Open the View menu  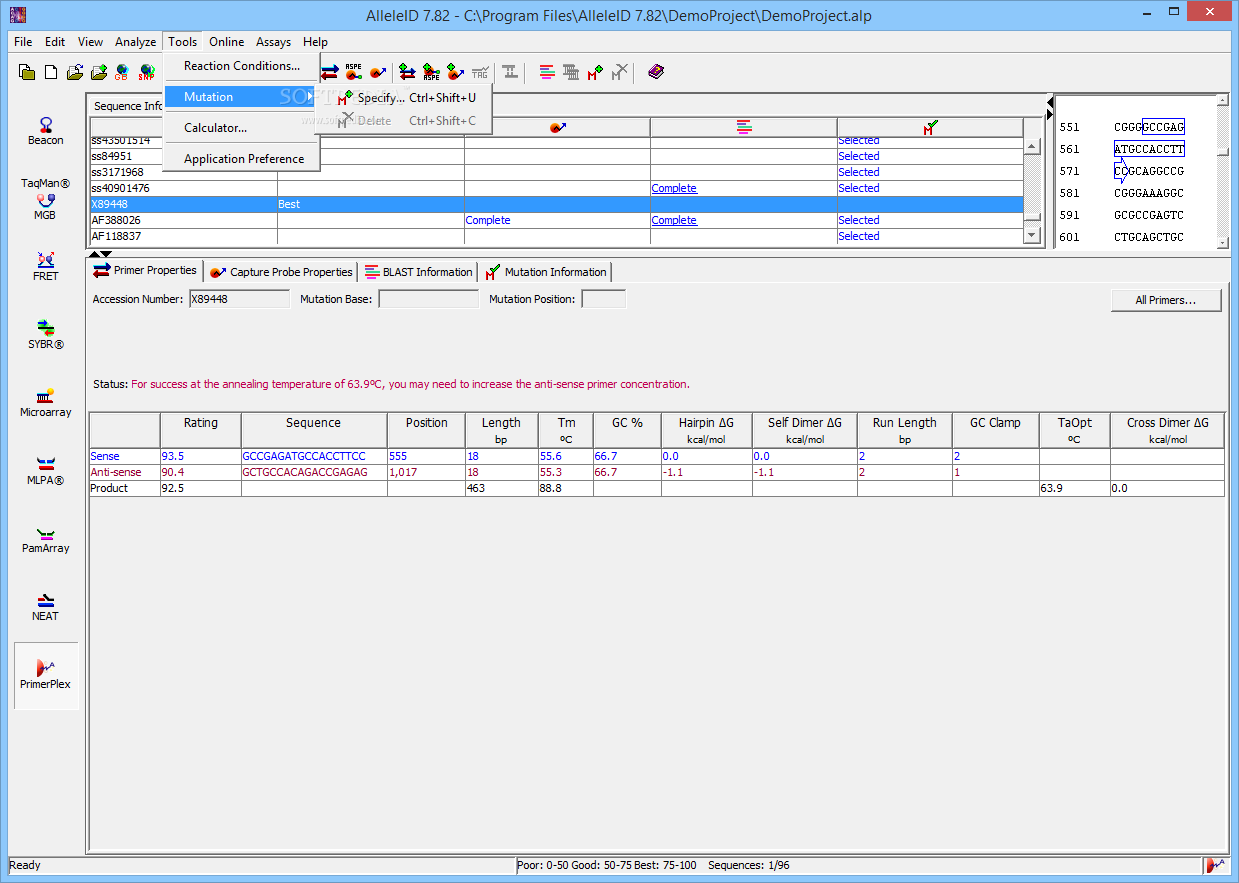tap(90, 42)
